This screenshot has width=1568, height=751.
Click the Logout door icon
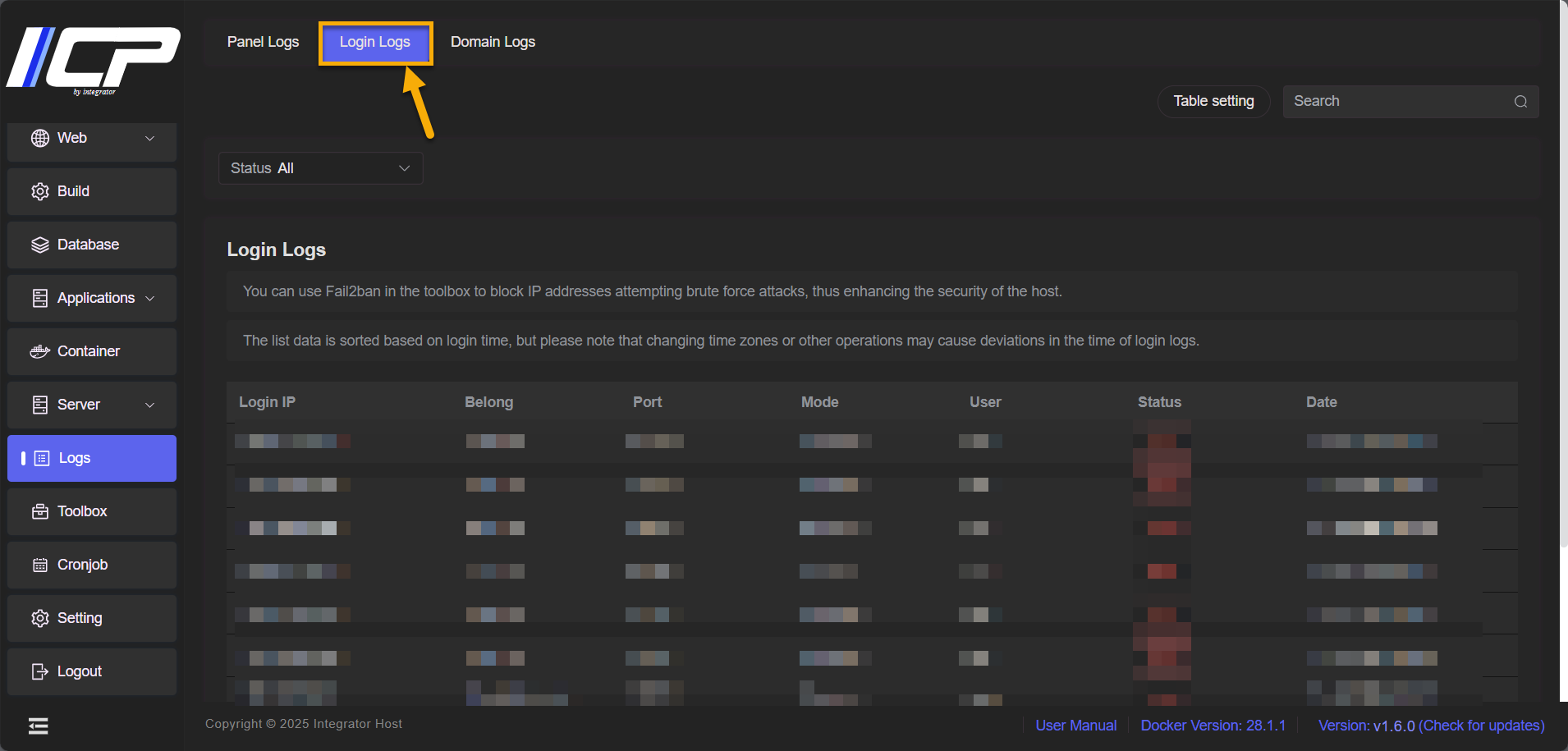40,671
